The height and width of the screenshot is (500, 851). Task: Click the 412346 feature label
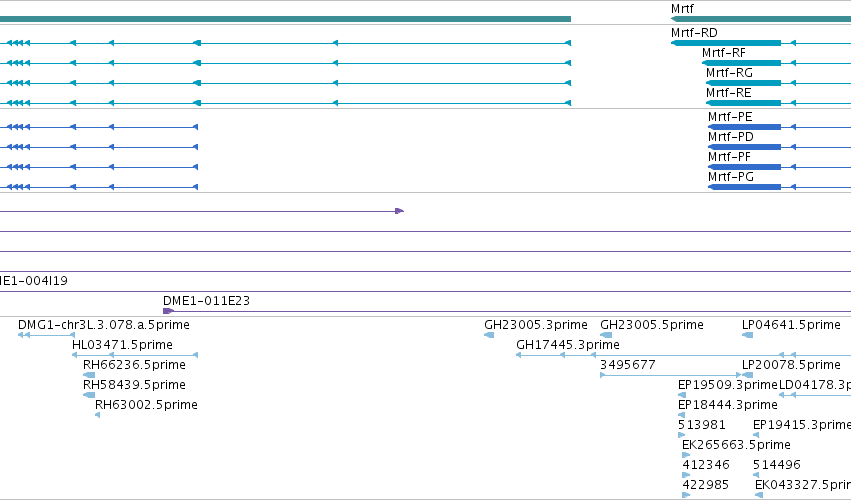point(706,465)
